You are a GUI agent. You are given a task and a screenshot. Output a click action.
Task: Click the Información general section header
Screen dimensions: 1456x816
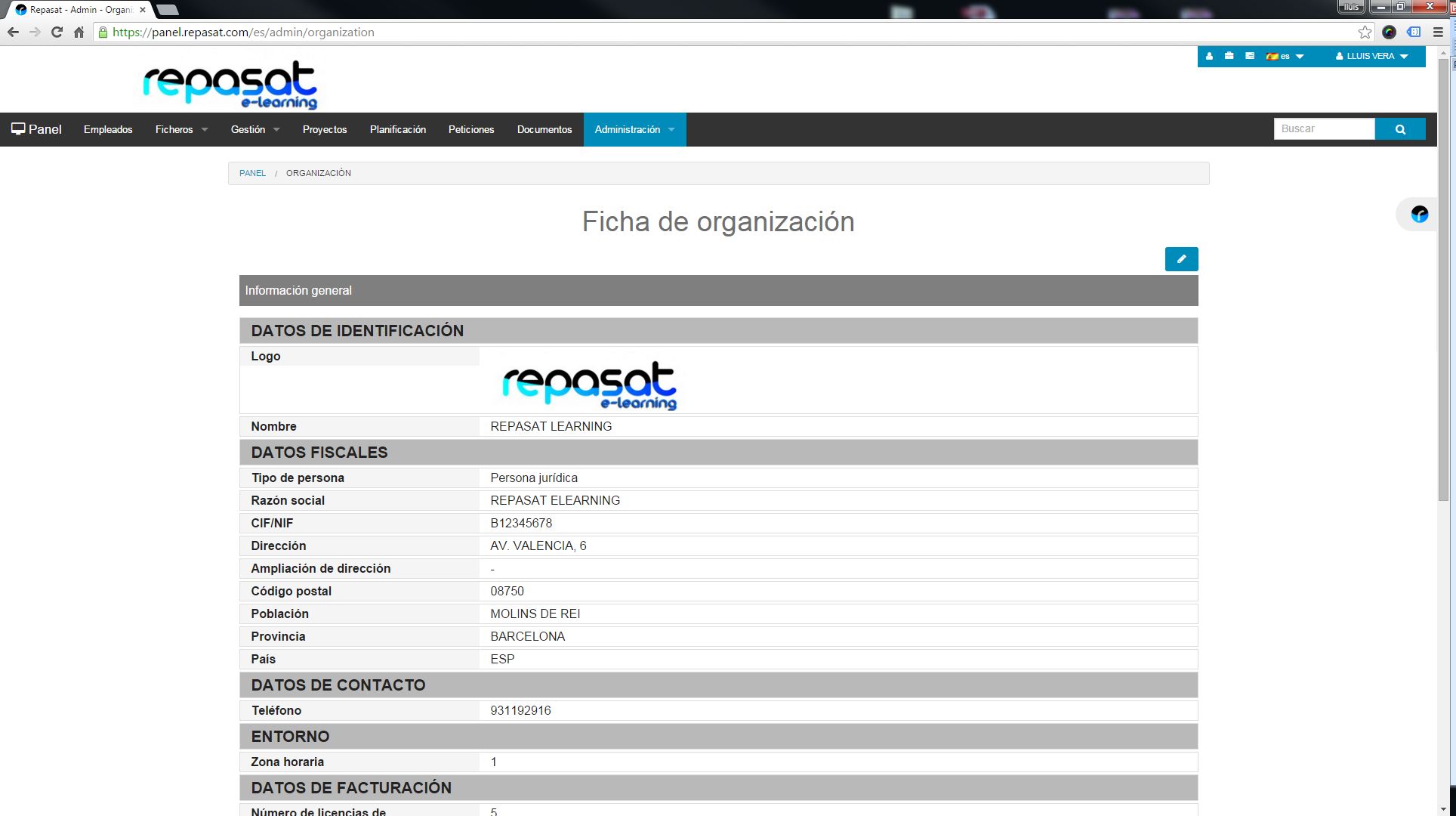(719, 291)
